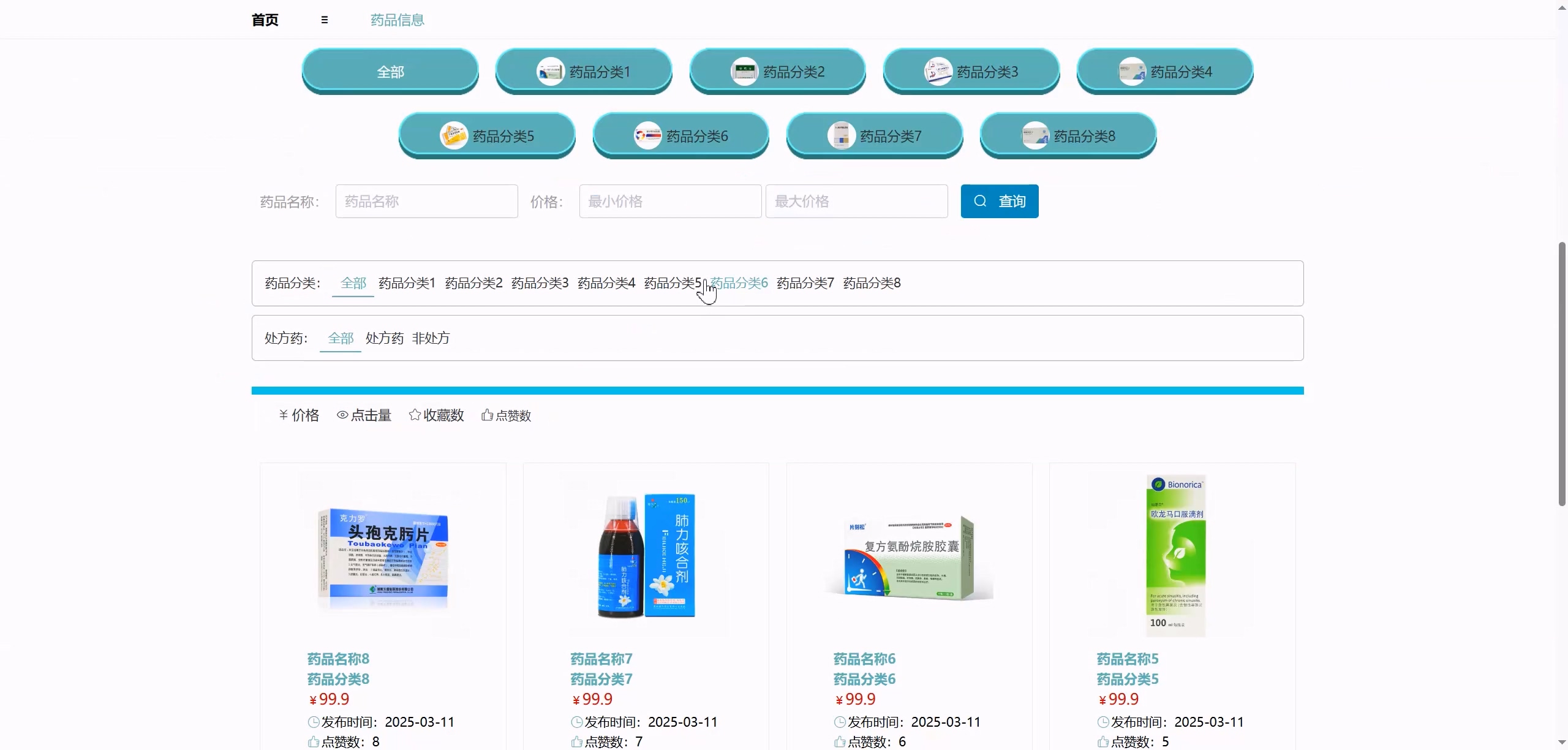Viewport: 1568px width, 750px height.
Task: Sort by 点赞数 thumbs-up icon
Action: (x=487, y=415)
